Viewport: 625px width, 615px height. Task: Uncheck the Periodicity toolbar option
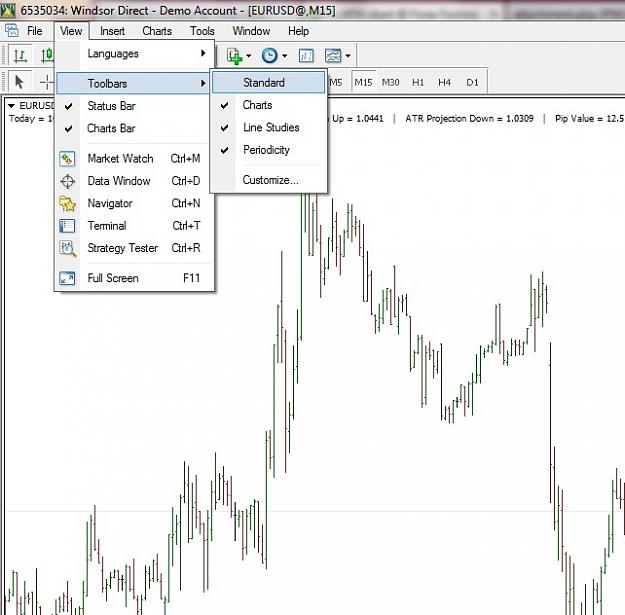click(269, 150)
